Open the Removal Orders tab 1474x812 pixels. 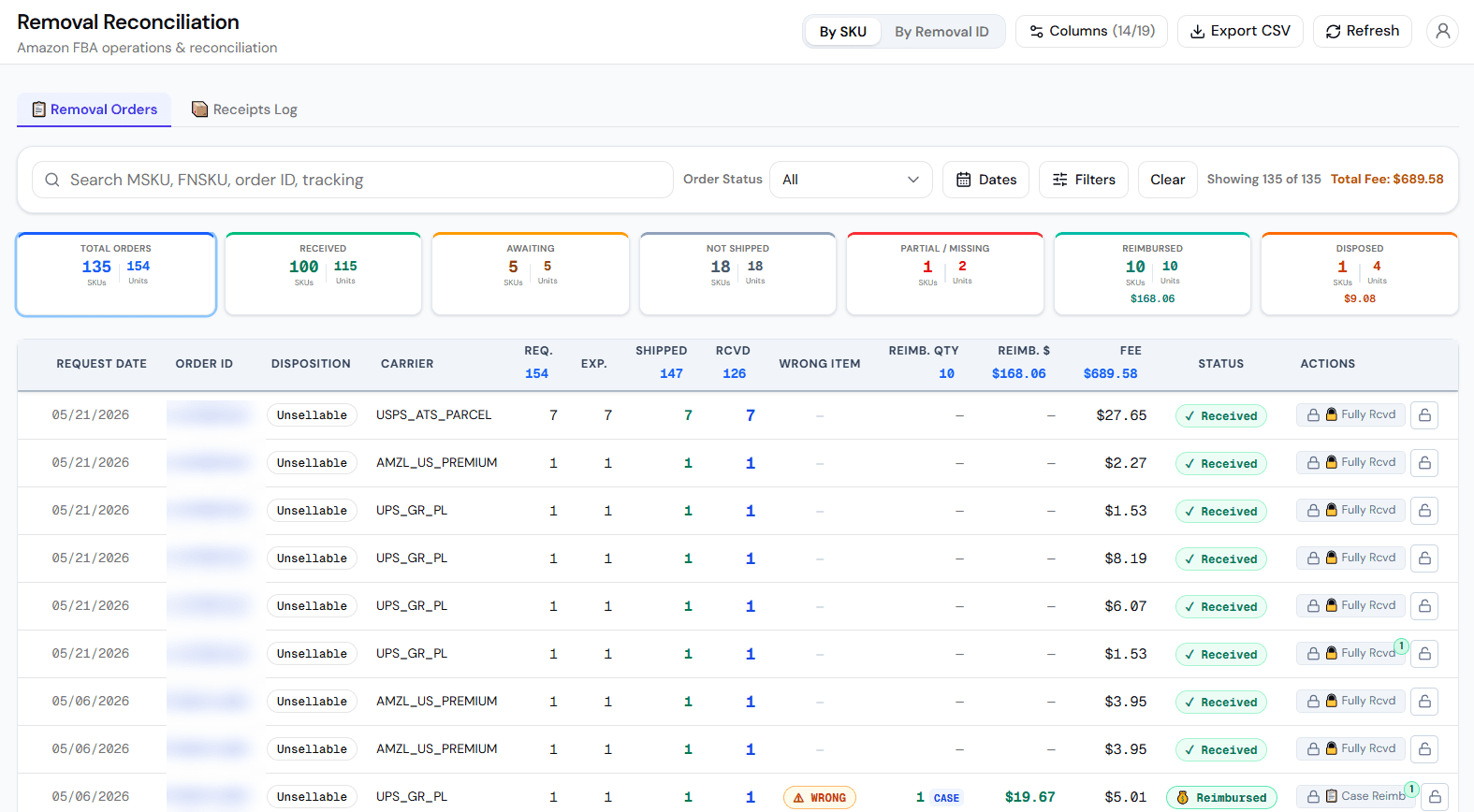point(94,109)
